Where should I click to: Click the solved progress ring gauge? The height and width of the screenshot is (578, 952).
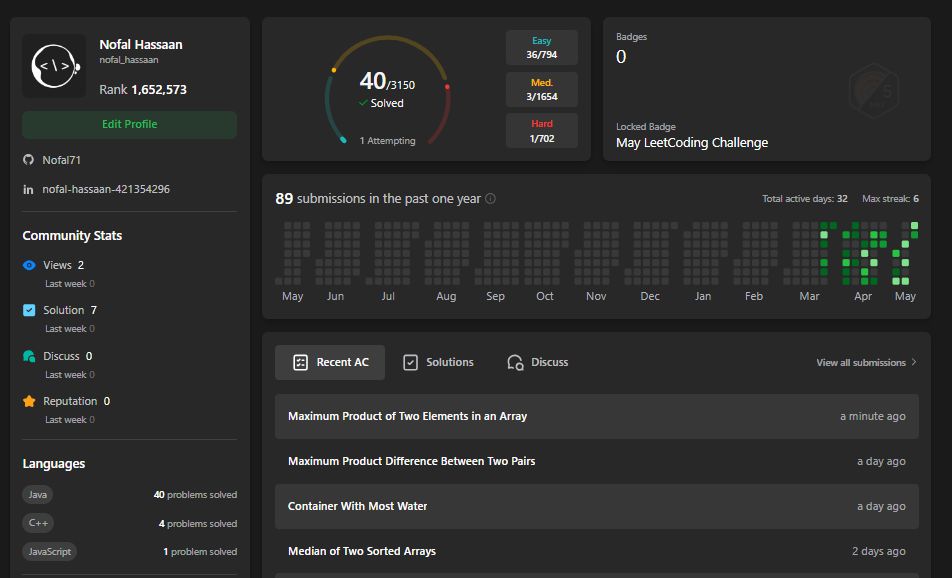click(387, 90)
